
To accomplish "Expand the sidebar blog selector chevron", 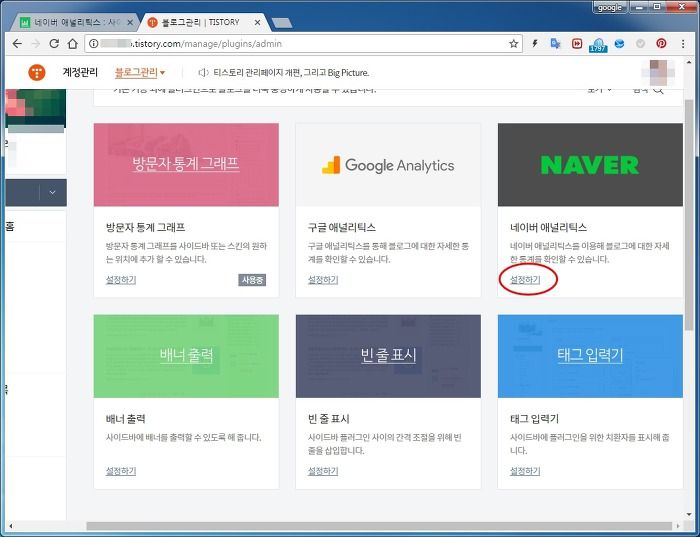I will point(52,193).
